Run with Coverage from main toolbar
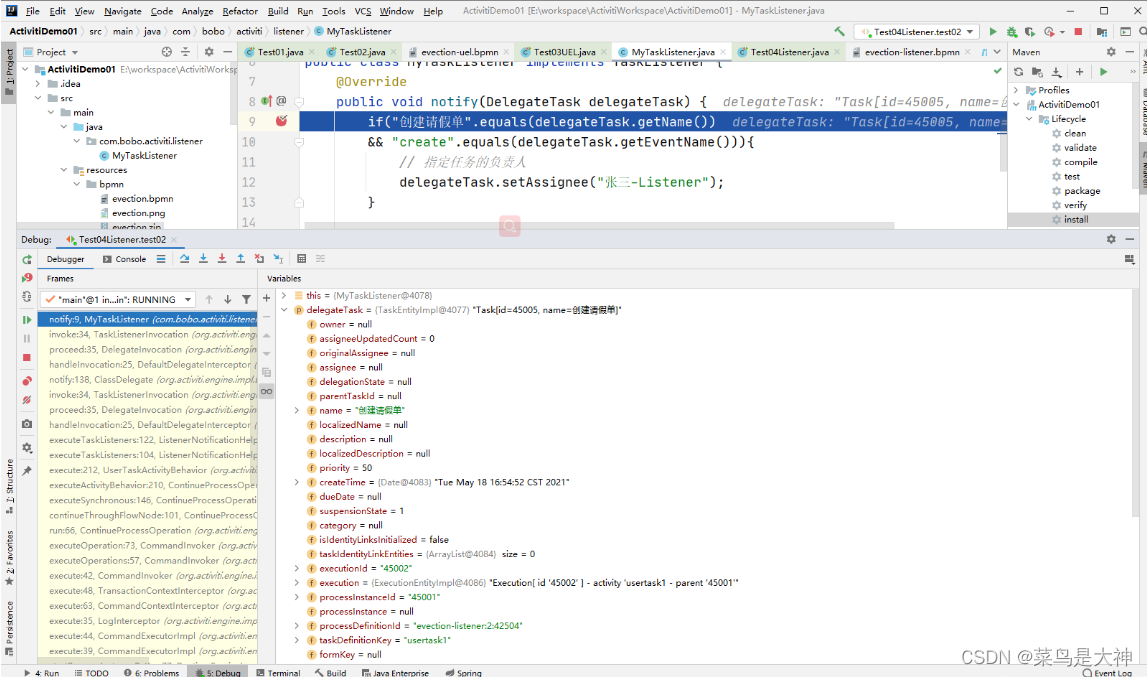1147x677 pixels. pos(1030,31)
